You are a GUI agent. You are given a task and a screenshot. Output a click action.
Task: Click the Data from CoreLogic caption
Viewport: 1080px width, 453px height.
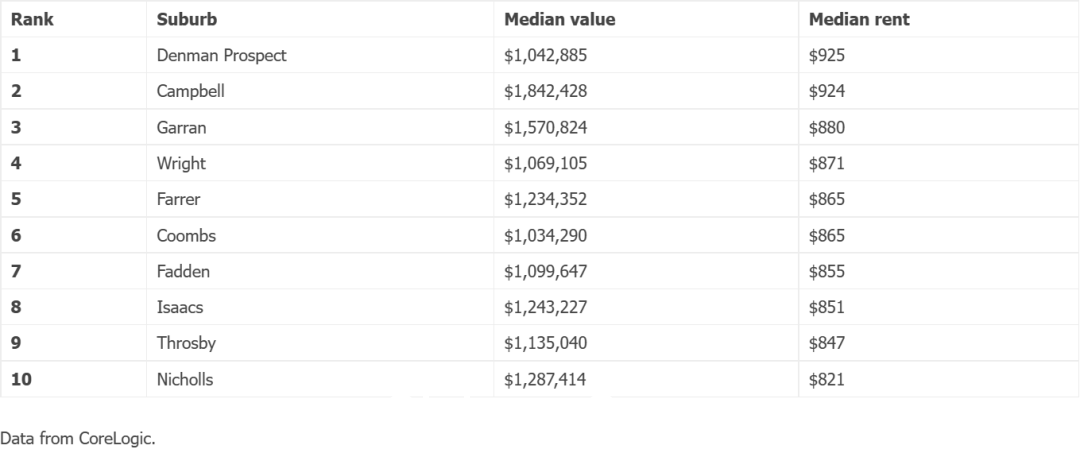click(x=78, y=438)
